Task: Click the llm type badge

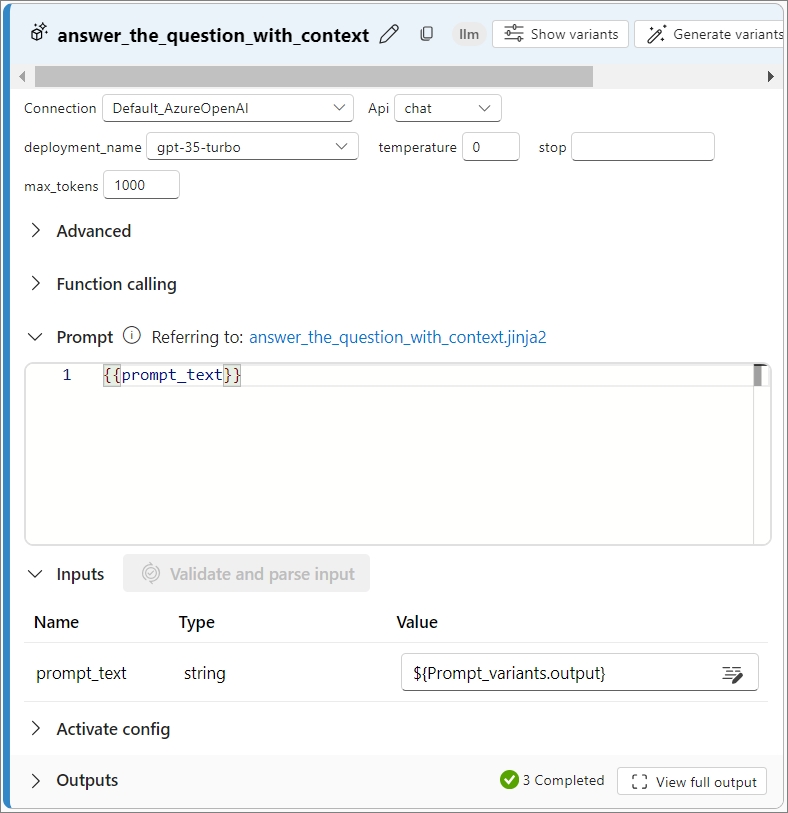Action: coord(469,35)
